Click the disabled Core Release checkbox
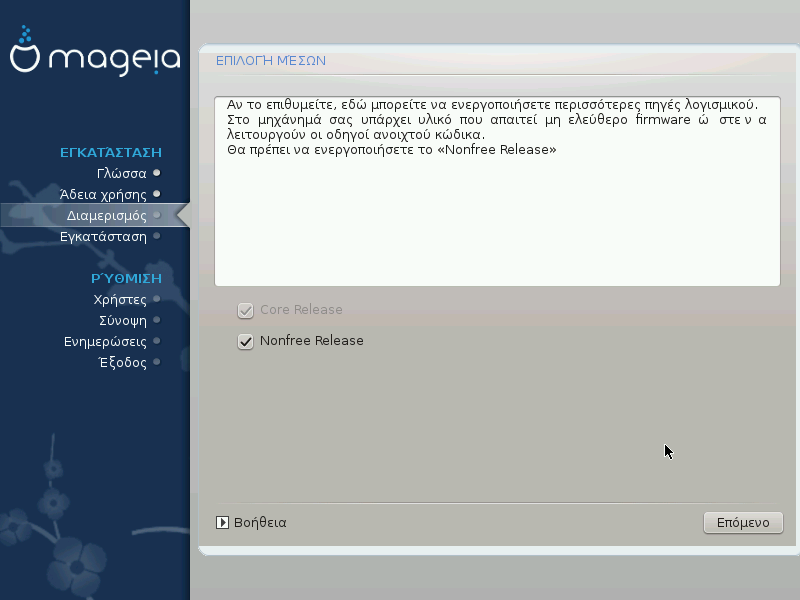This screenshot has width=800, height=600. pyautogui.click(x=245, y=310)
